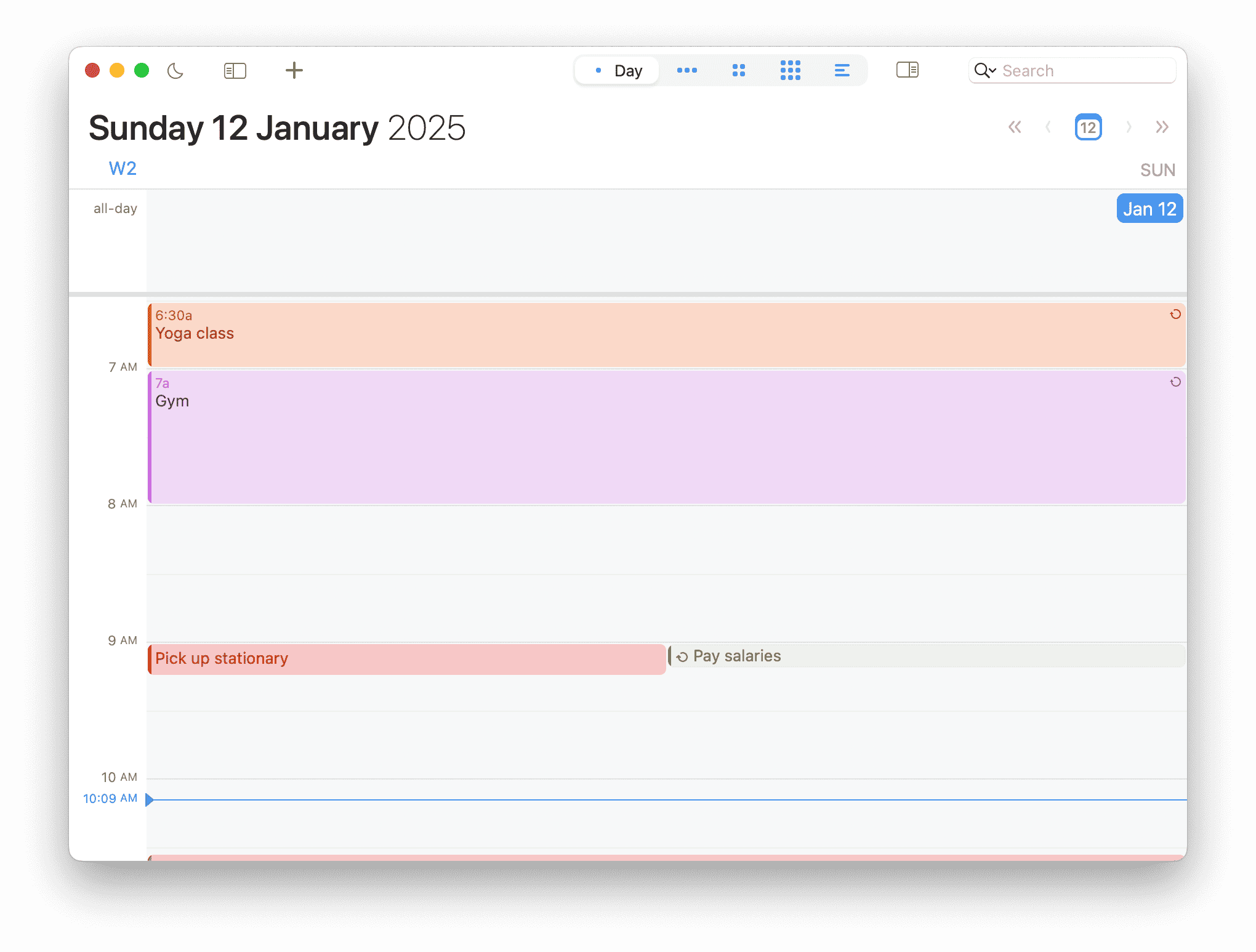Click the 10:09 AM current time marker

click(x=110, y=799)
